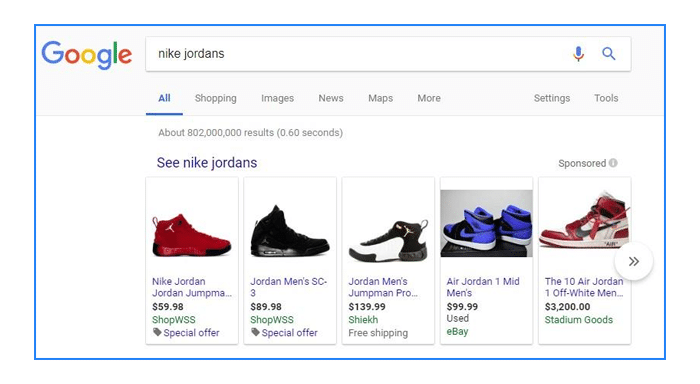Click the Sponsored info icon

pos(613,163)
